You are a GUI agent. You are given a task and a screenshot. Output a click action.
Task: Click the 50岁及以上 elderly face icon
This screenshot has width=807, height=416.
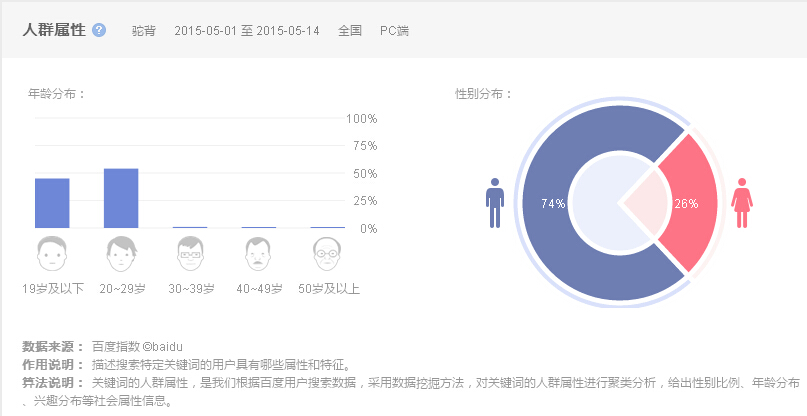click(327, 254)
